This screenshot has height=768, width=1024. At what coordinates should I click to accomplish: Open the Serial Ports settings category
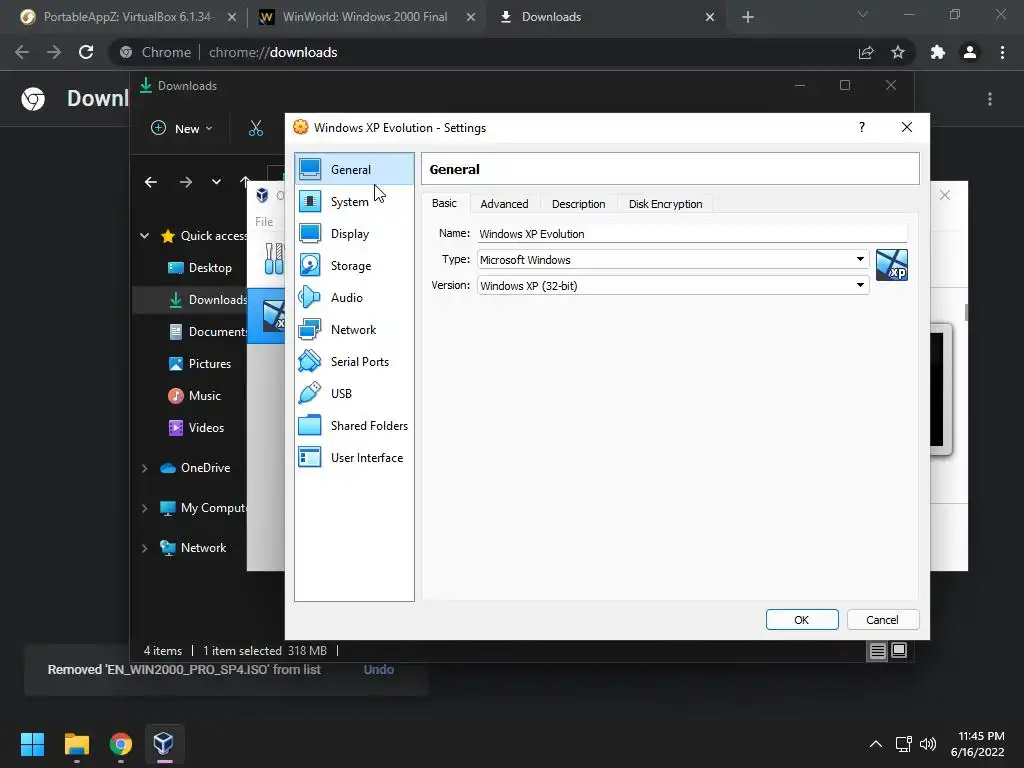(x=354, y=361)
